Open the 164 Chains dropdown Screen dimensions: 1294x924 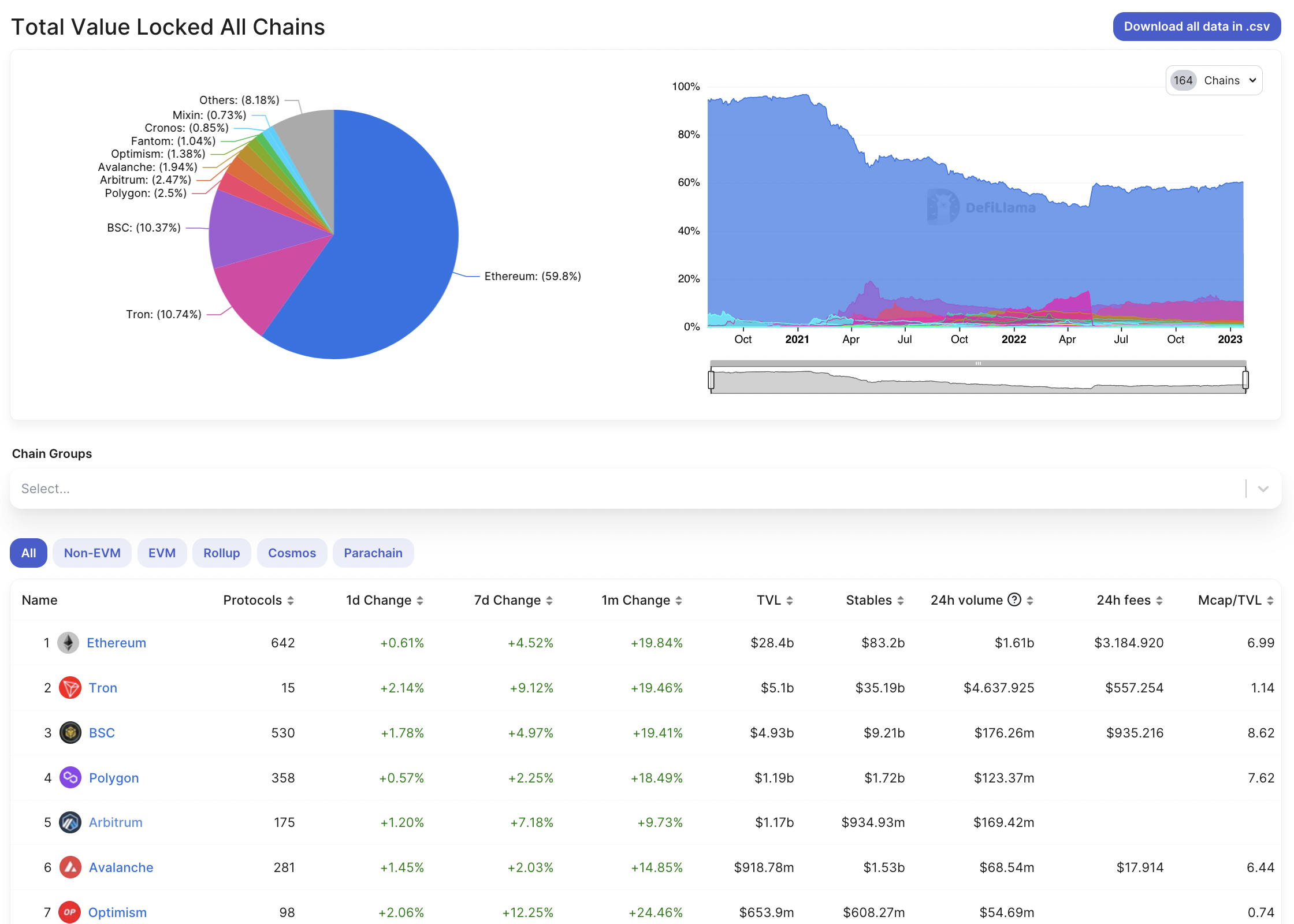1214,80
